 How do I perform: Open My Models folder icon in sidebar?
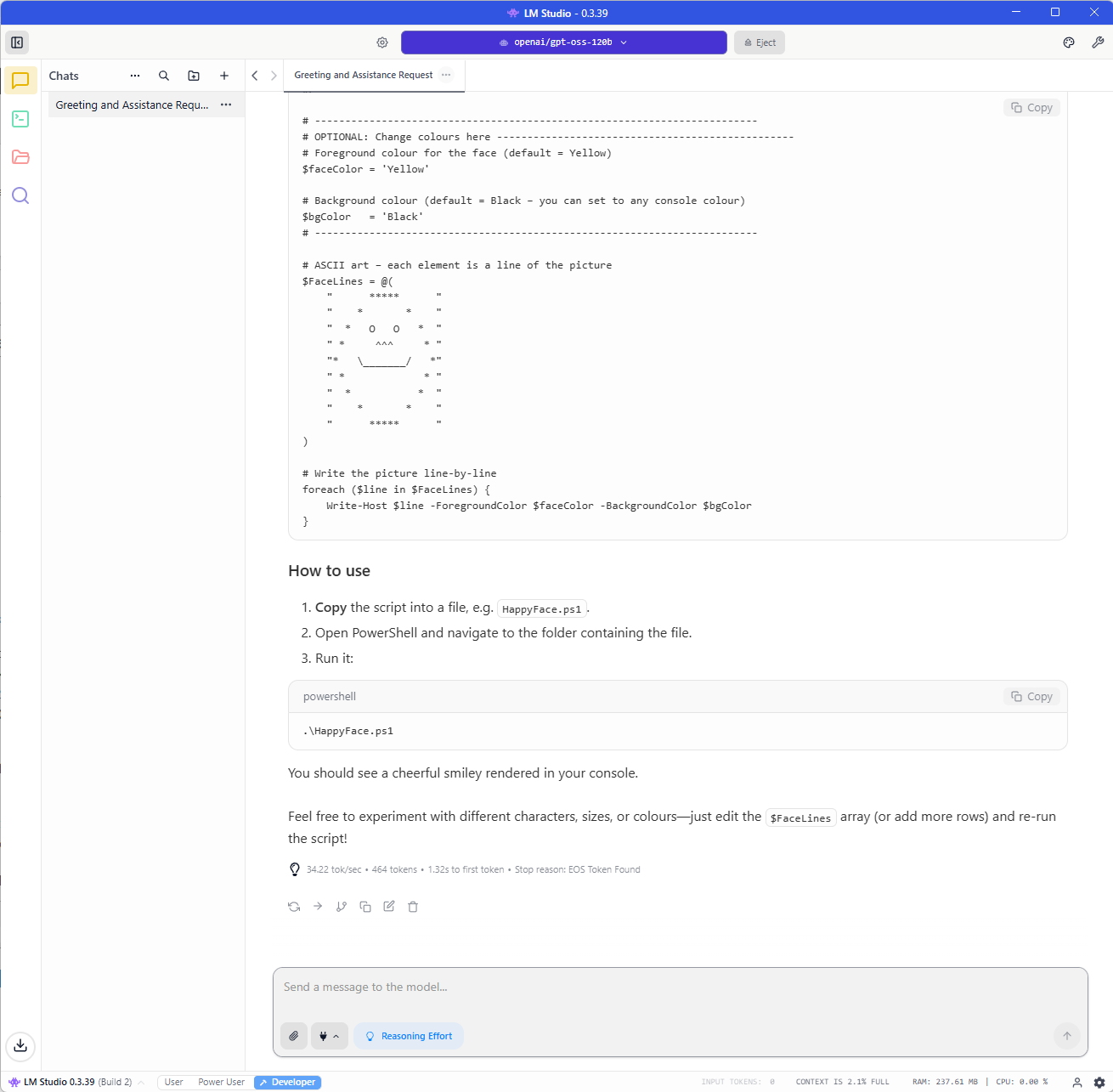tap(20, 157)
